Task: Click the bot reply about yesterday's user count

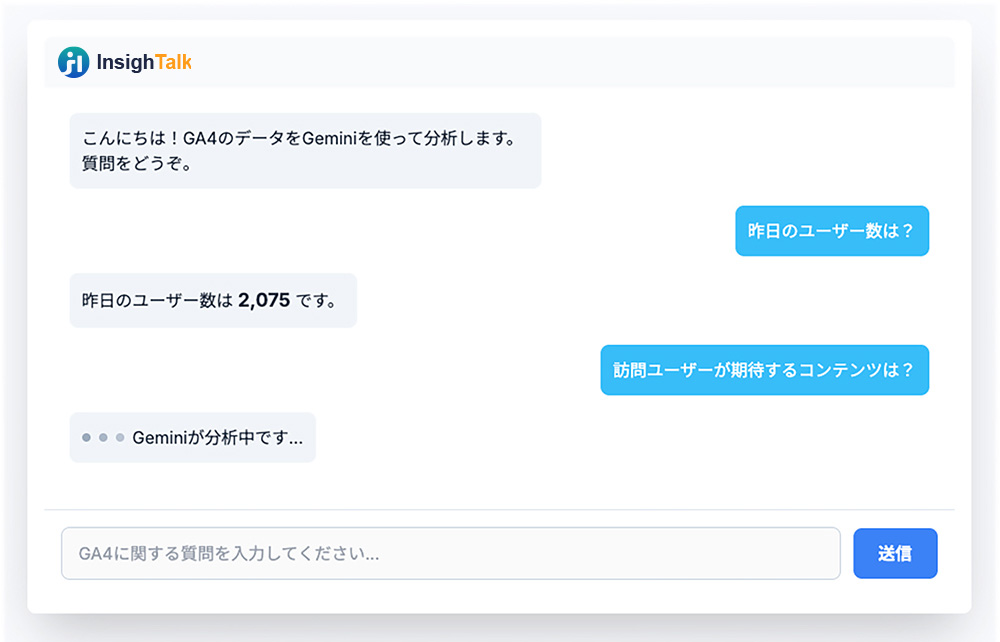Action: pos(213,300)
